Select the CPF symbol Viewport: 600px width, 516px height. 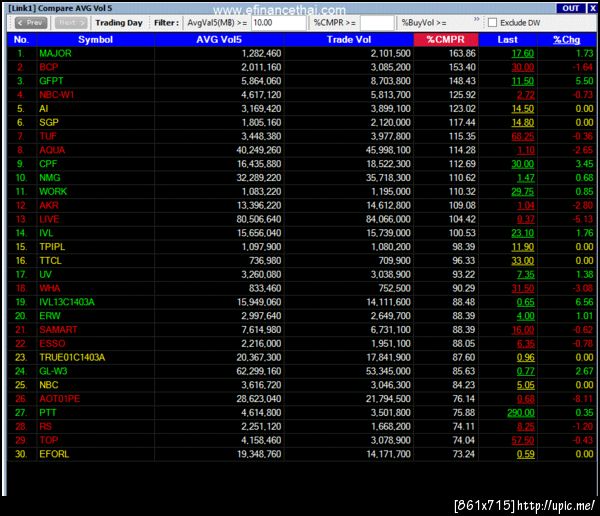coord(48,164)
